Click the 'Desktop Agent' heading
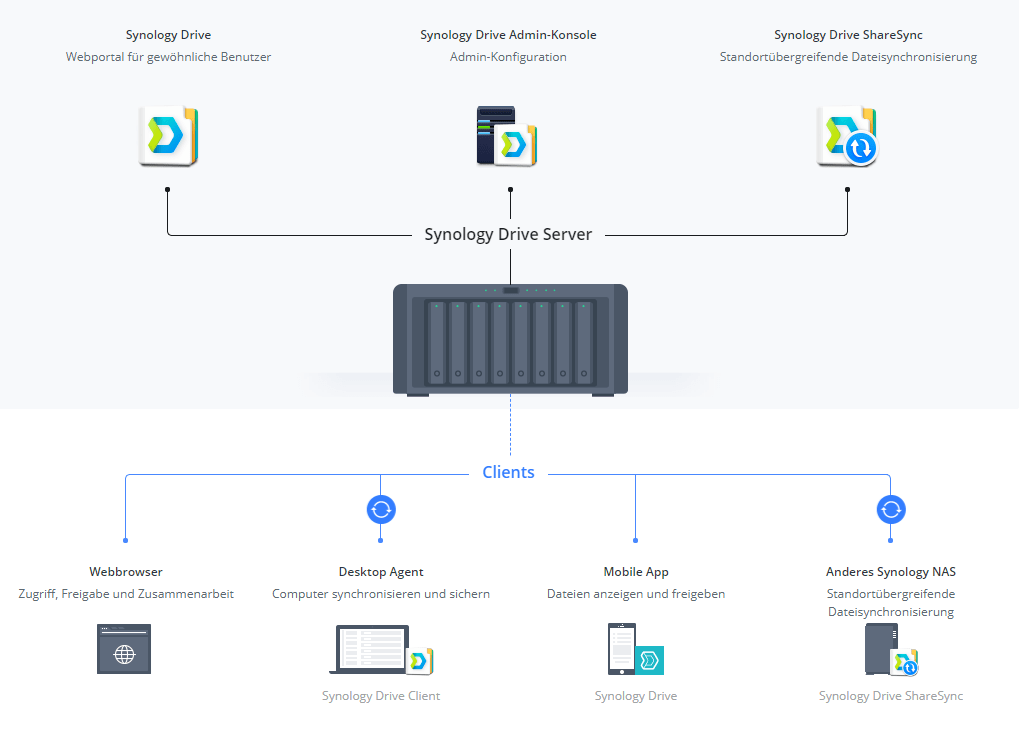This screenshot has height=733, width=1031. tap(381, 572)
